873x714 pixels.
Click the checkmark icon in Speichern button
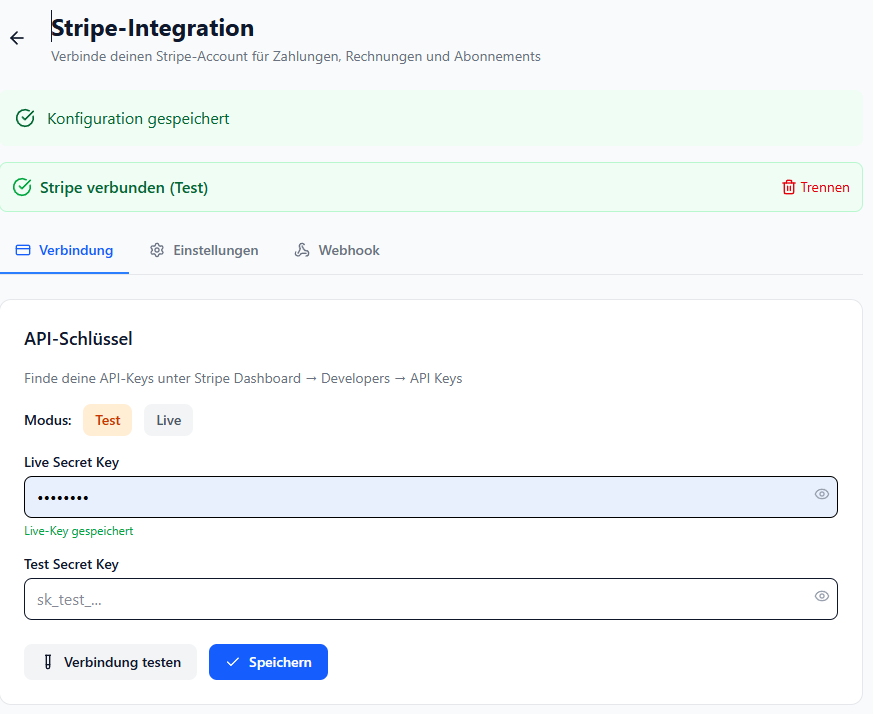(233, 662)
